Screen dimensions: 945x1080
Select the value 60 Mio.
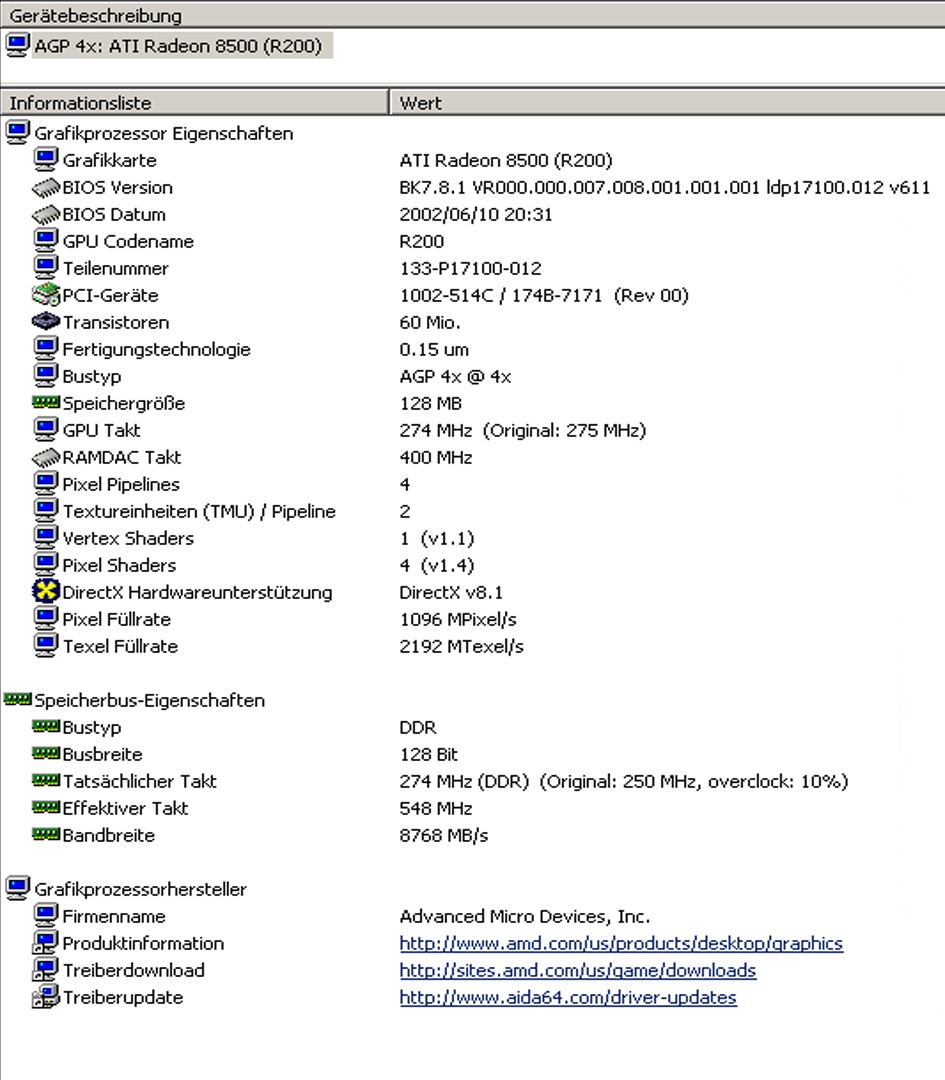(430, 322)
